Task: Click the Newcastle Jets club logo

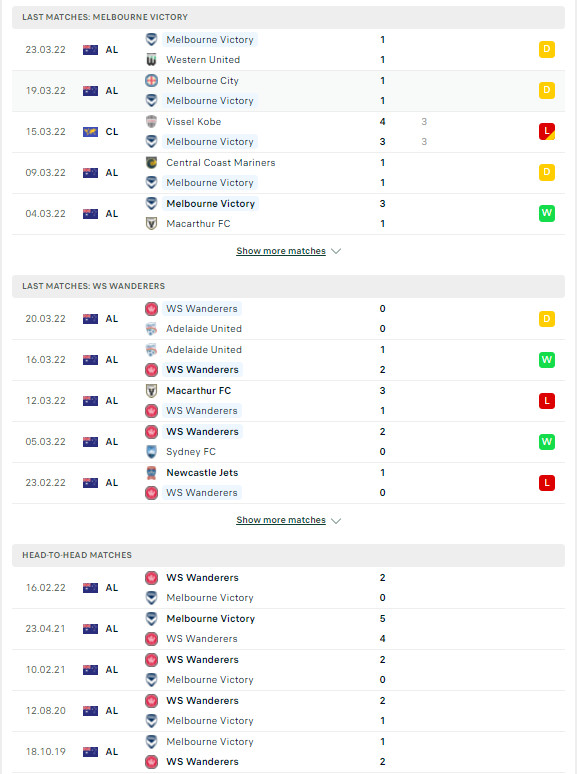Action: tap(152, 472)
